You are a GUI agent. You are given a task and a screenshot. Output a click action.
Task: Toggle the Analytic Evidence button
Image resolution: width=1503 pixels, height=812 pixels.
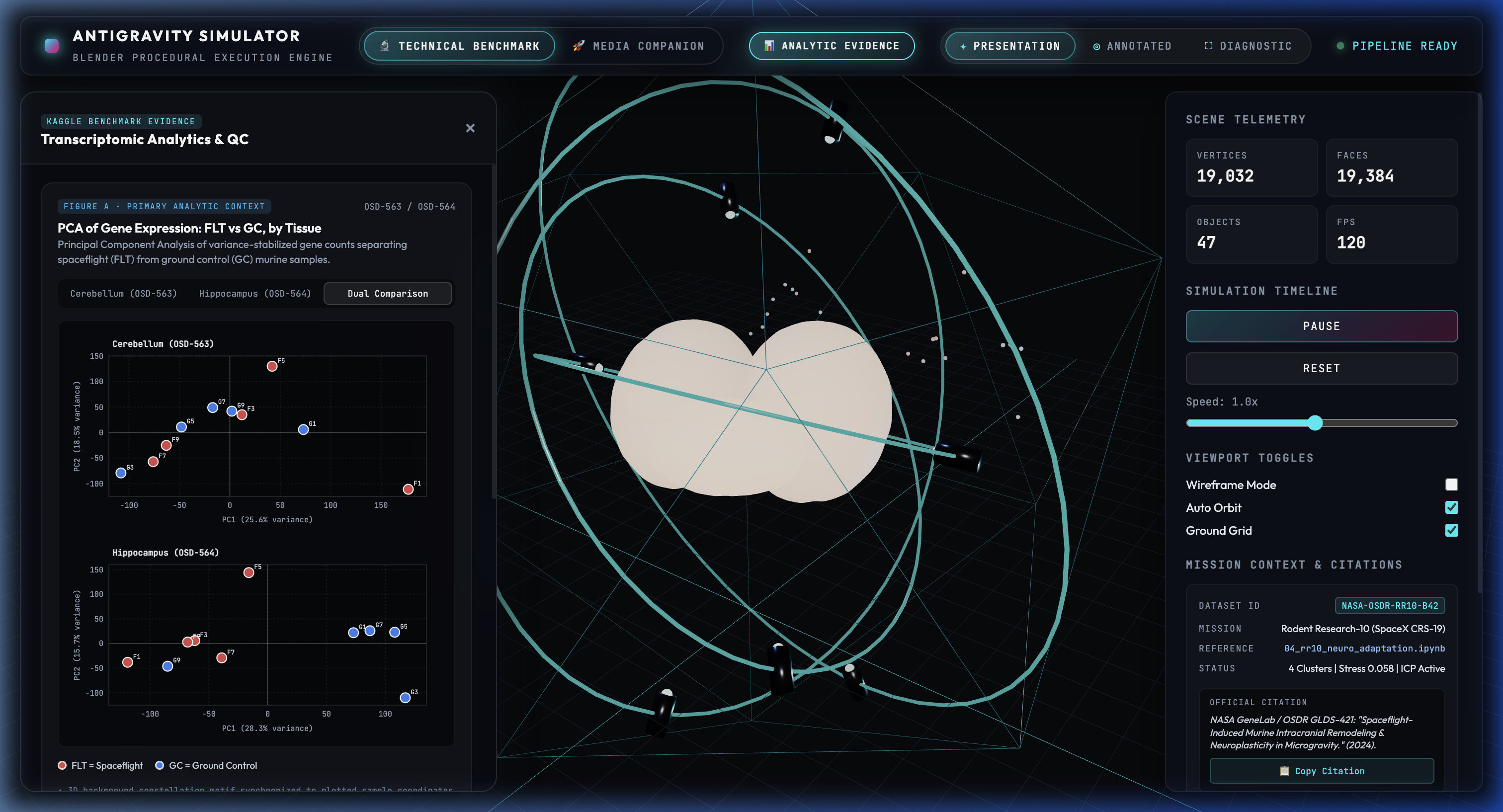[x=832, y=46]
